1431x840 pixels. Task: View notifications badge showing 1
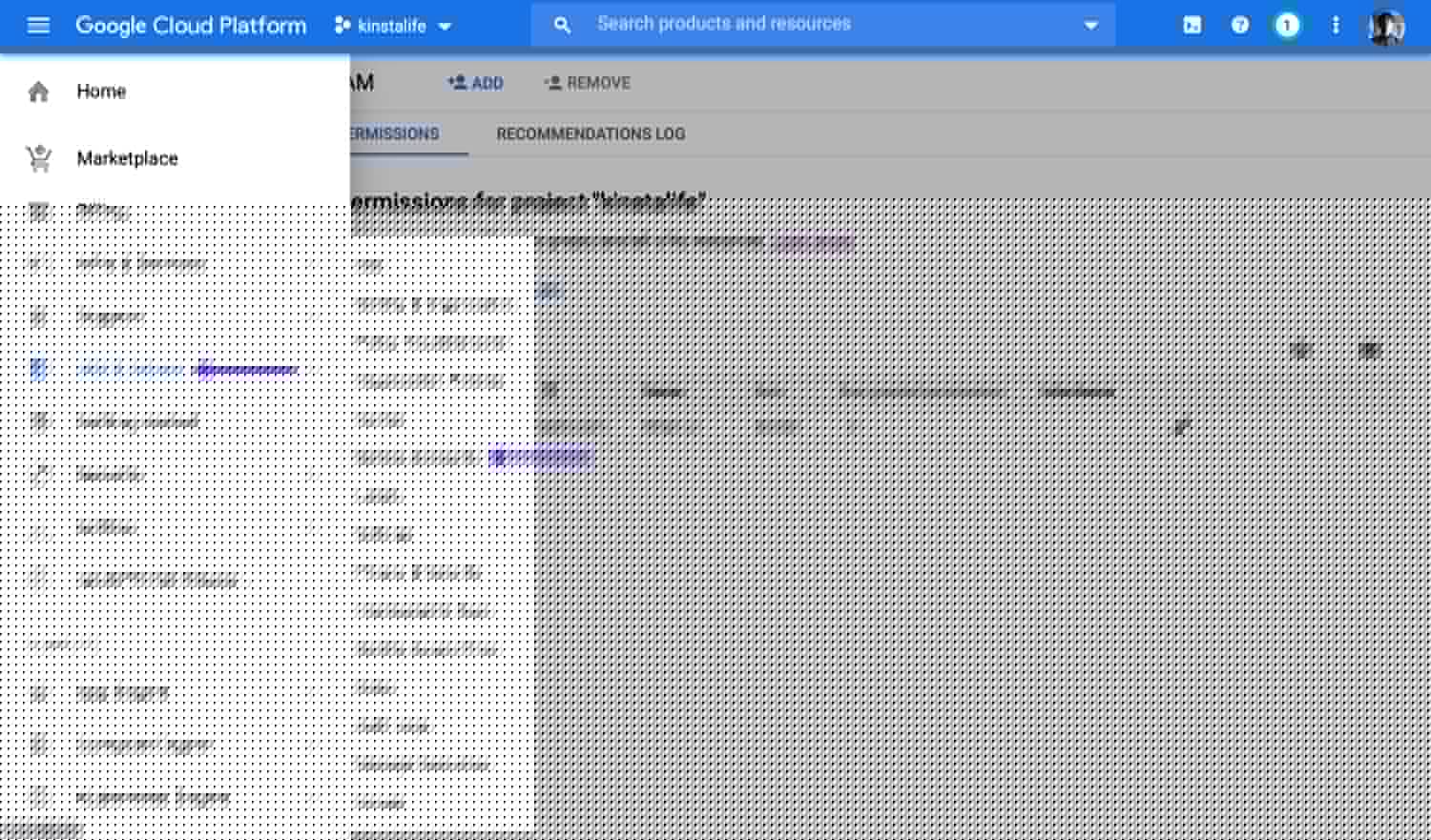pyautogui.click(x=1287, y=26)
